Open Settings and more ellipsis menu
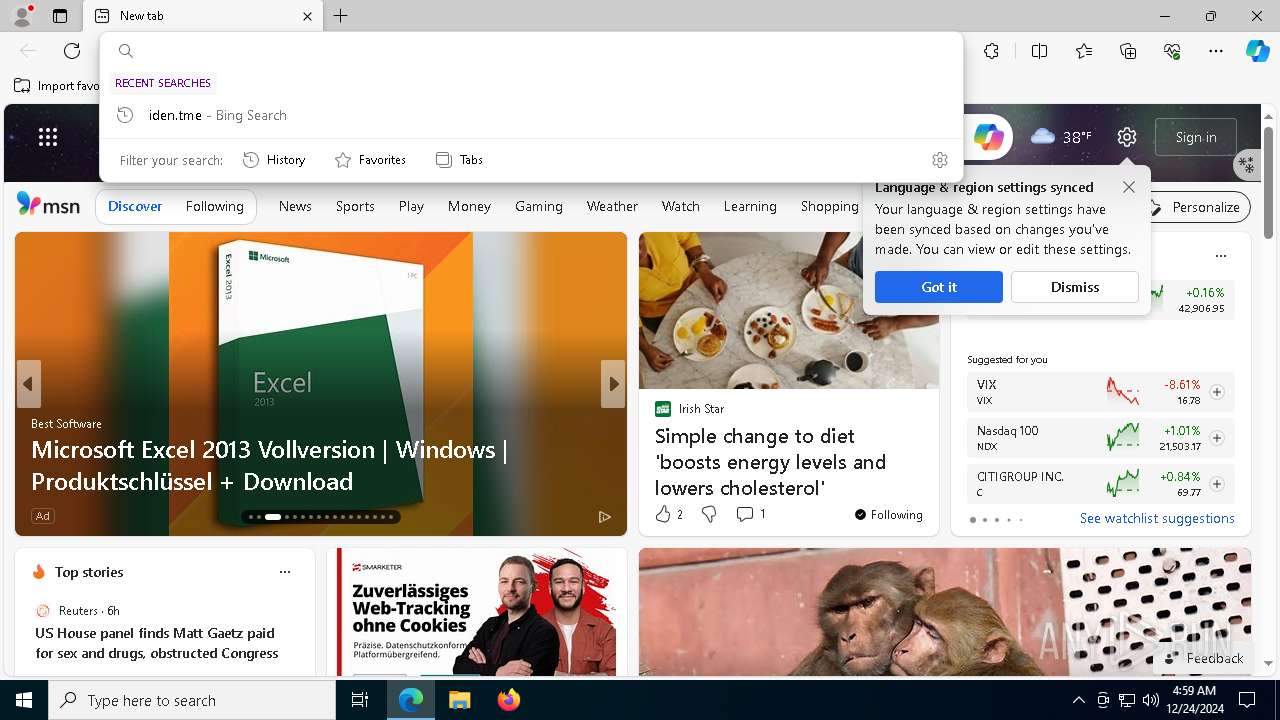The image size is (1280, 720). [1216, 51]
